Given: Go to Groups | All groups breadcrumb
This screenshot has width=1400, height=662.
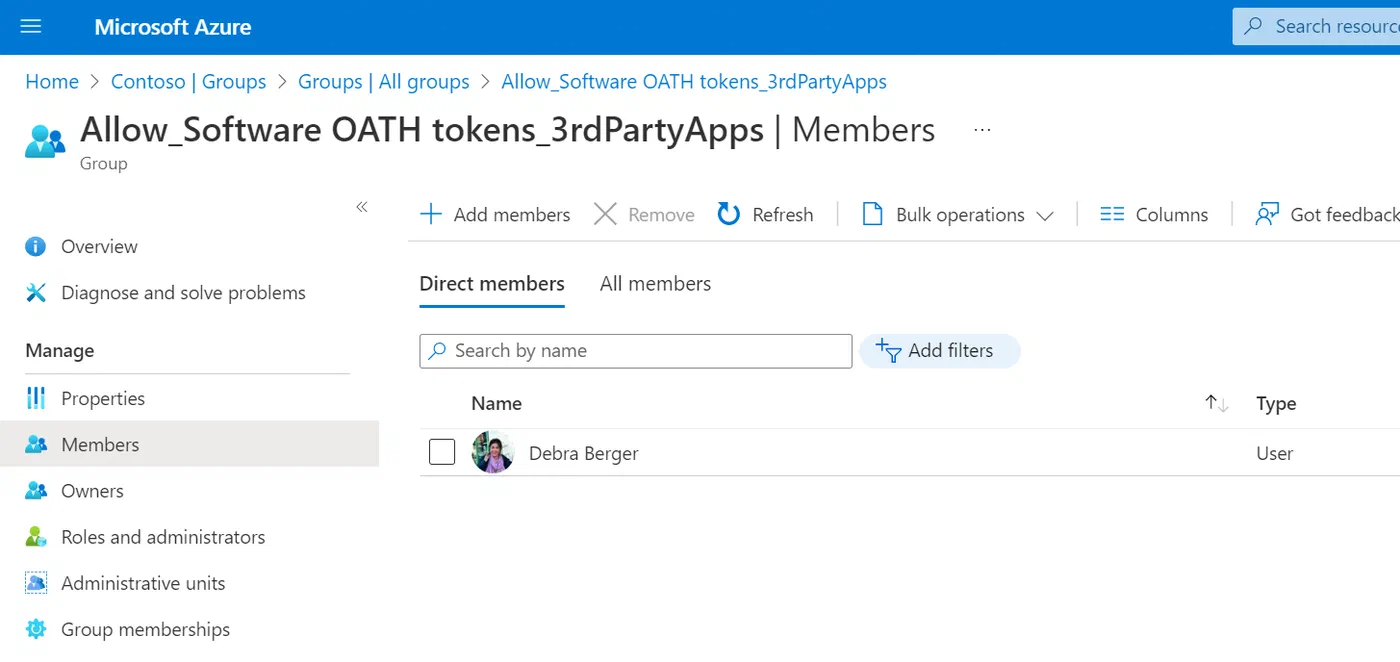Looking at the screenshot, I should tap(384, 82).
